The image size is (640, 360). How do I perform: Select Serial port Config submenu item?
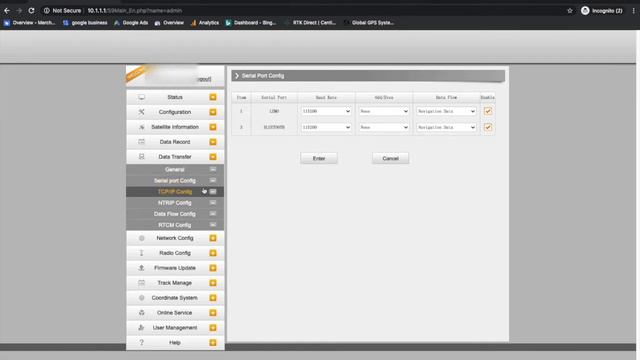point(175,180)
